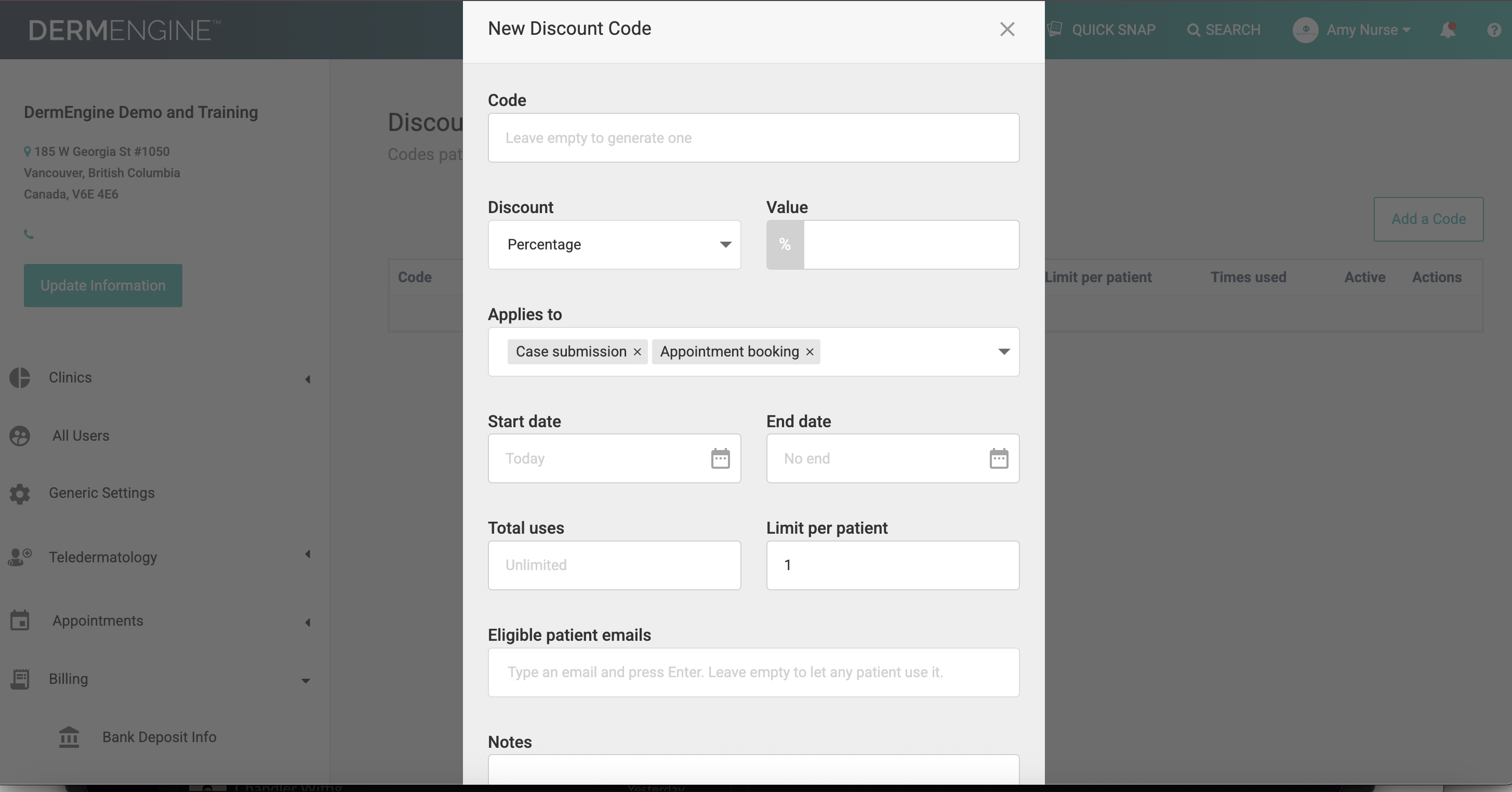Image resolution: width=1512 pixels, height=792 pixels.
Task: Expand the Teledermatology sidebar section
Action: 308,554
